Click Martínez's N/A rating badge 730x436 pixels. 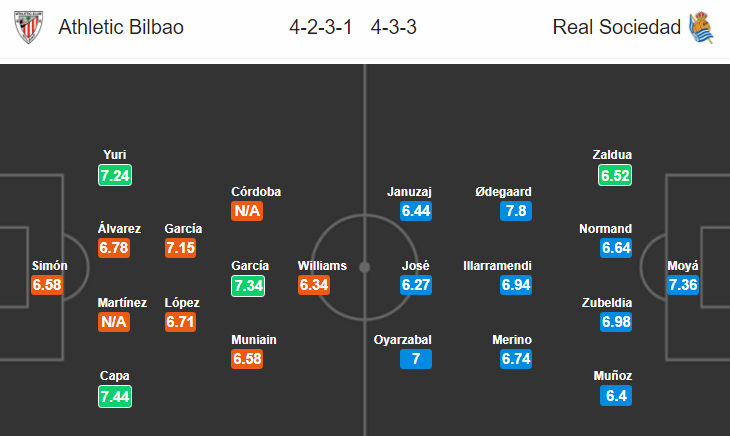coord(114,322)
